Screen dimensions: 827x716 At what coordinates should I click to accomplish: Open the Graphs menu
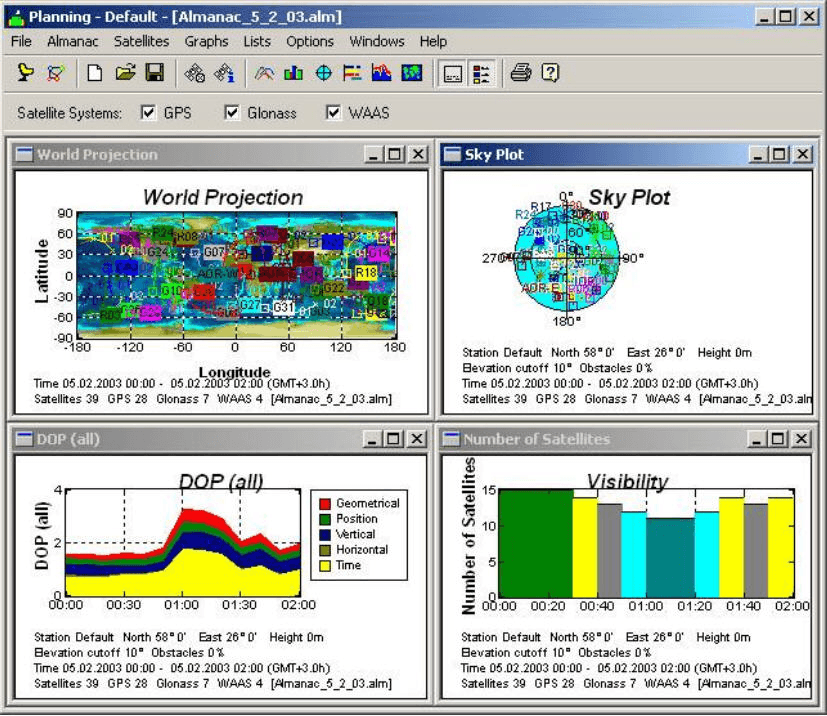(x=206, y=41)
